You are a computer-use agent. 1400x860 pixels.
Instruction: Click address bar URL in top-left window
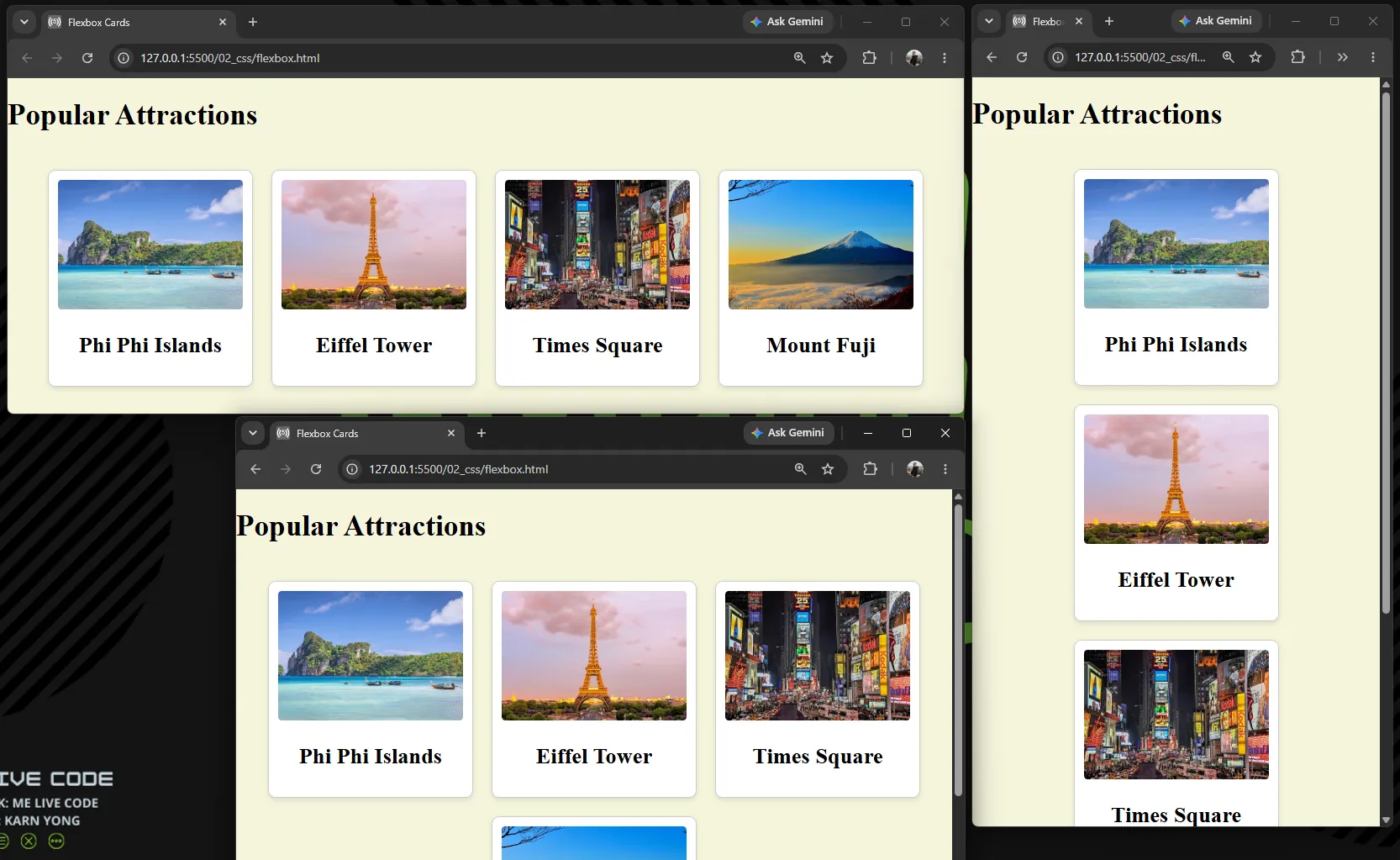pos(230,58)
